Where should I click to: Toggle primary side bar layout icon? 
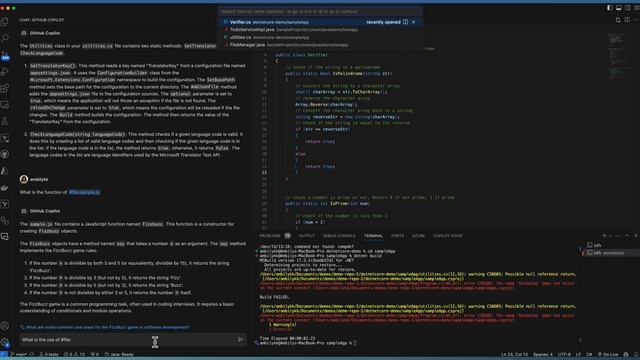coord(609,8)
